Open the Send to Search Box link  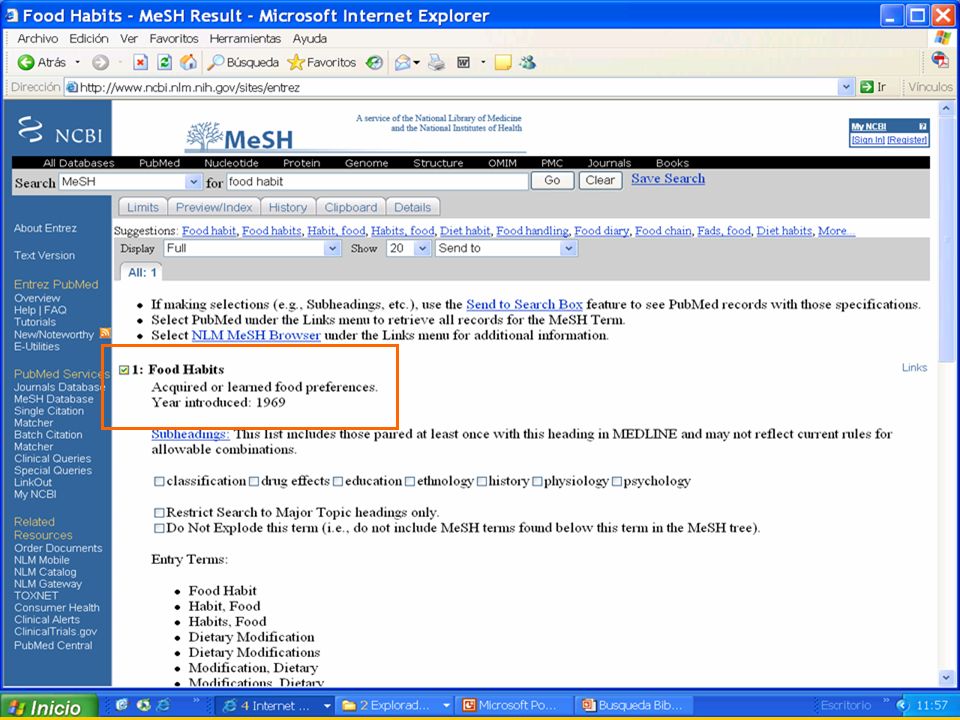pos(524,304)
